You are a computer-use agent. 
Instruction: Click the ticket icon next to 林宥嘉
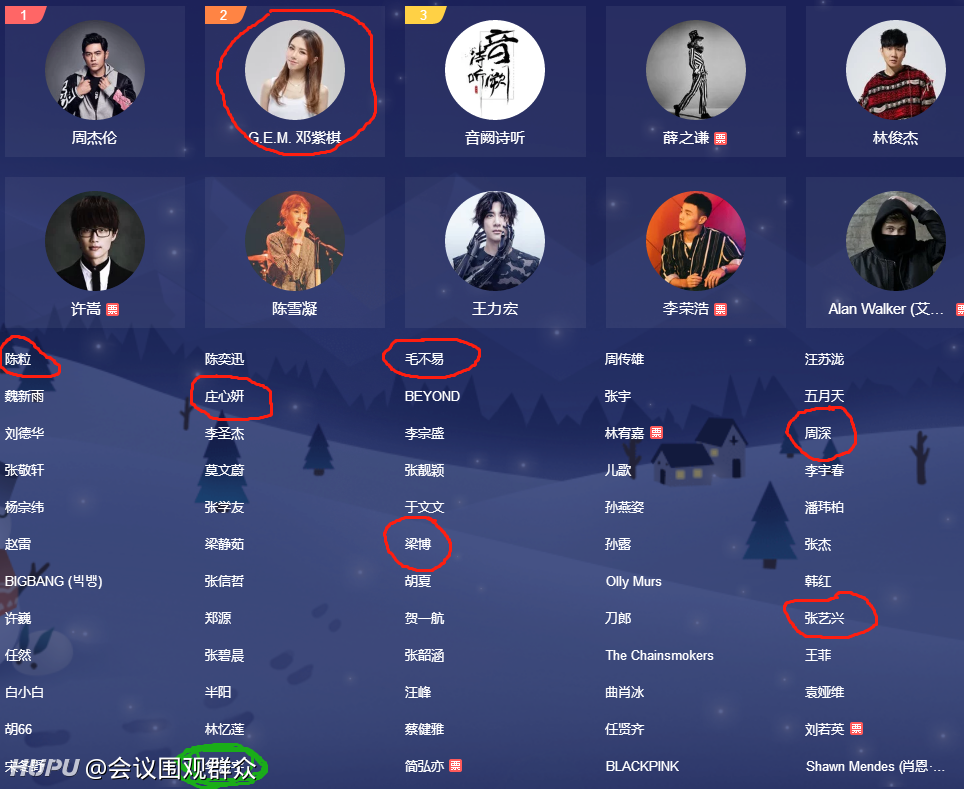(657, 432)
